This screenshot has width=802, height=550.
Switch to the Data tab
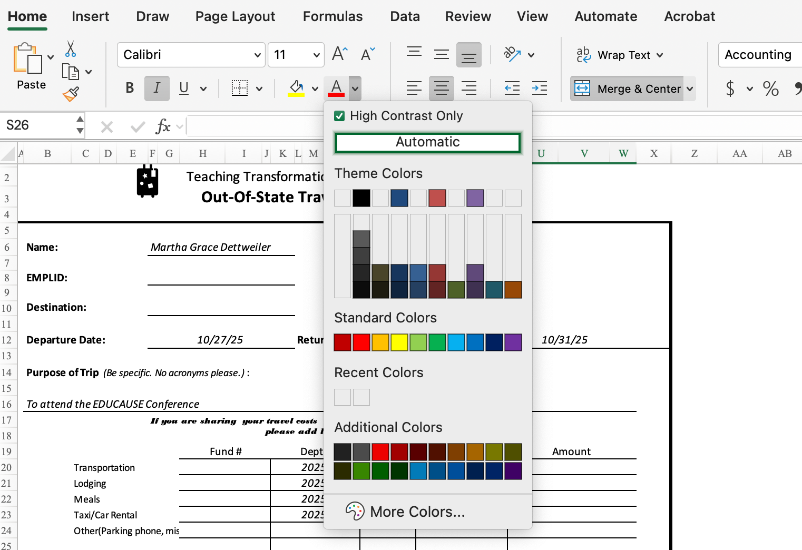[405, 16]
